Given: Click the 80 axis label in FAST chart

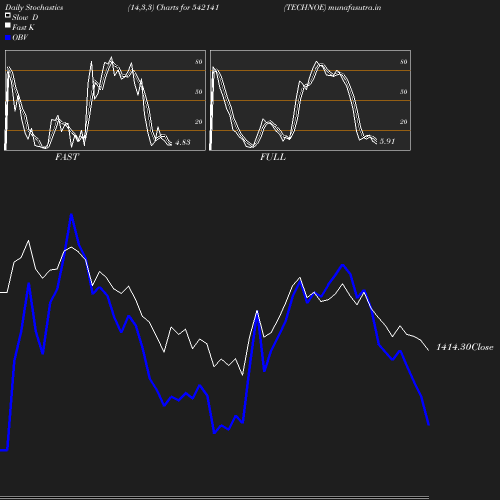Looking at the screenshot, I should pyautogui.click(x=199, y=62).
